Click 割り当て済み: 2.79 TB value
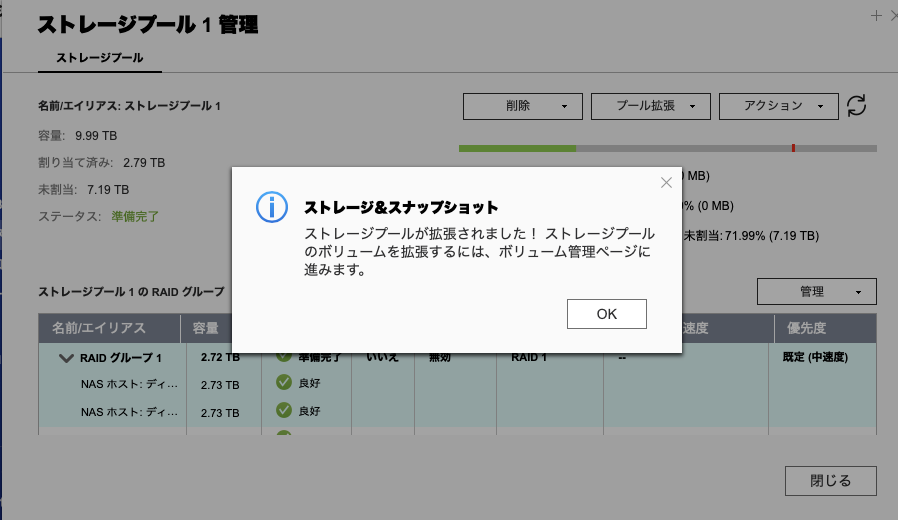The height and width of the screenshot is (520, 898). pyautogui.click(x=144, y=163)
